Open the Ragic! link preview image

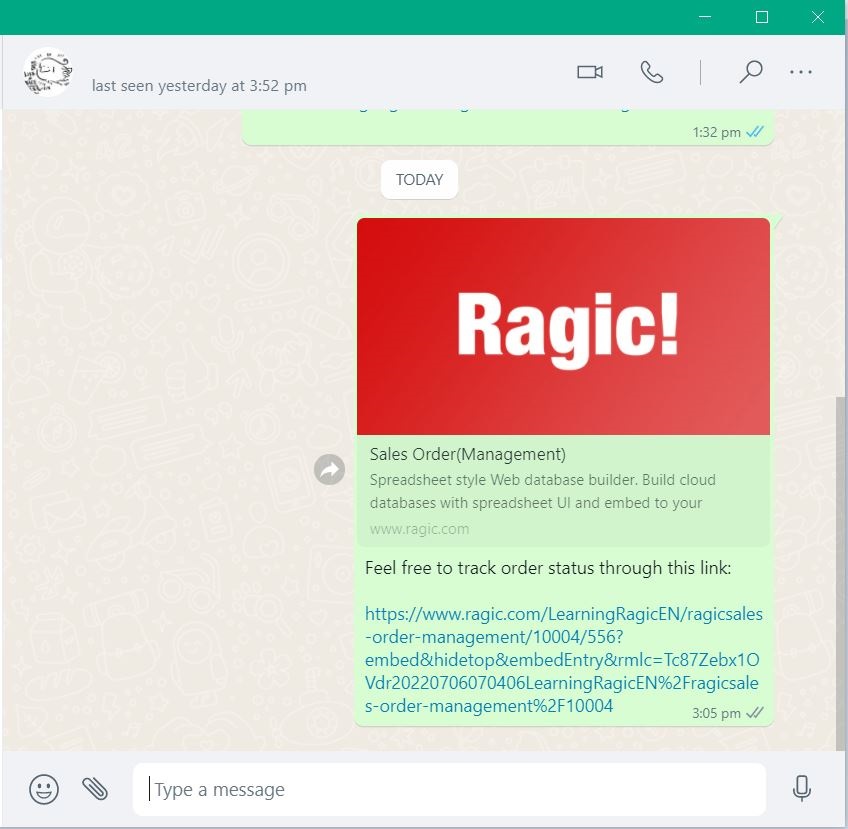click(x=563, y=327)
